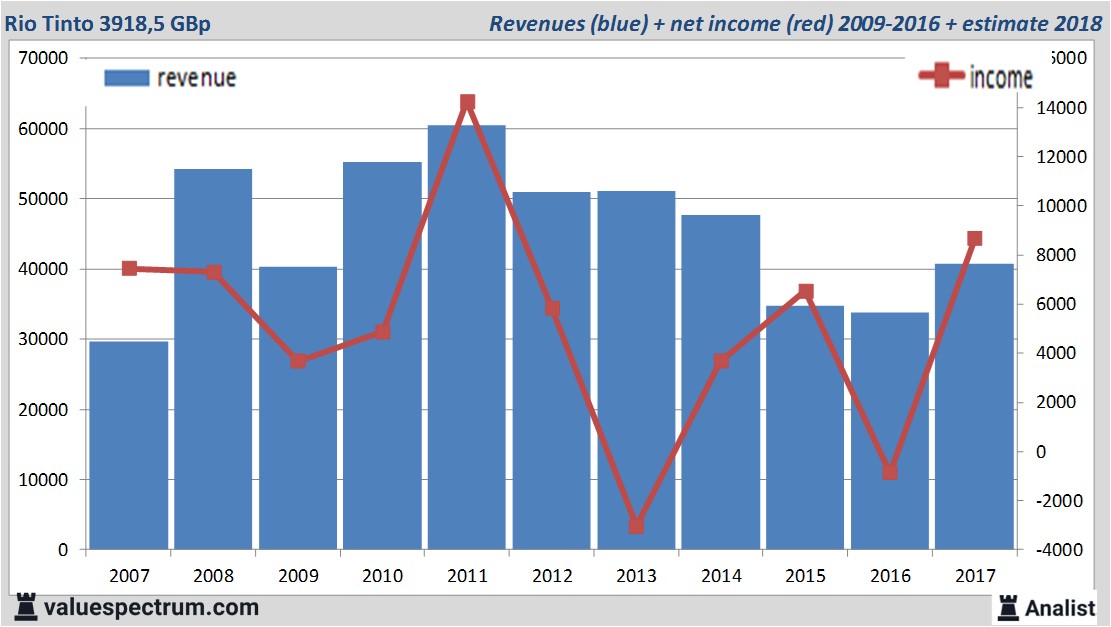Click the 12000 right axis label

tap(1061, 157)
